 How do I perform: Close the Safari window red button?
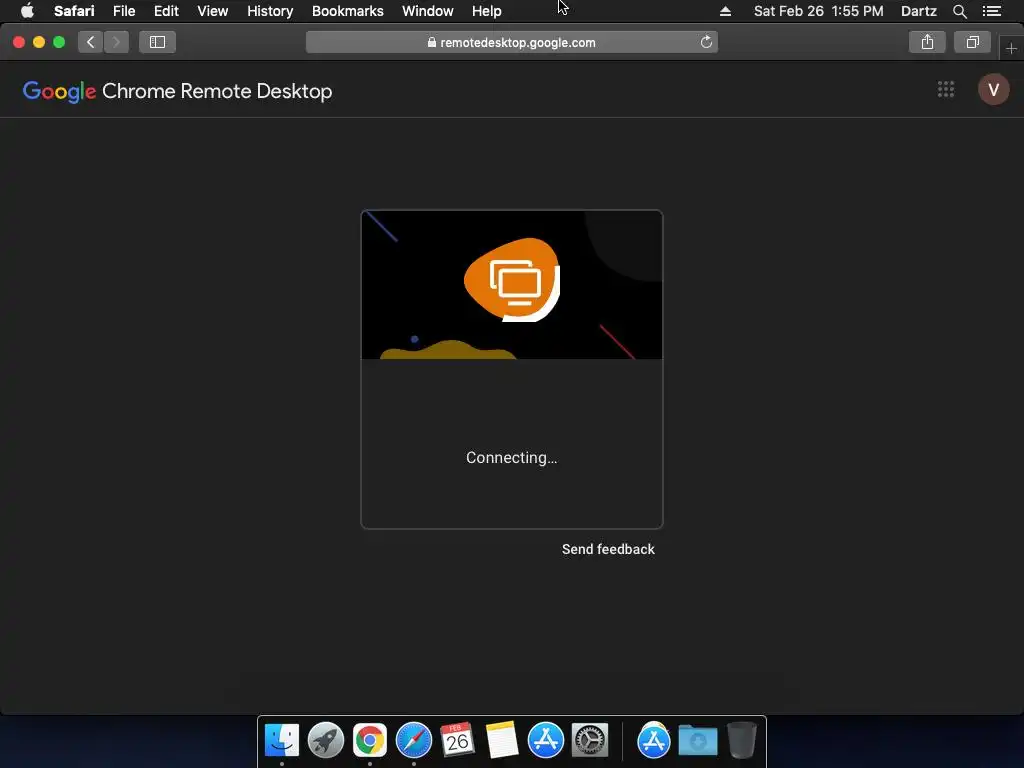pos(19,42)
